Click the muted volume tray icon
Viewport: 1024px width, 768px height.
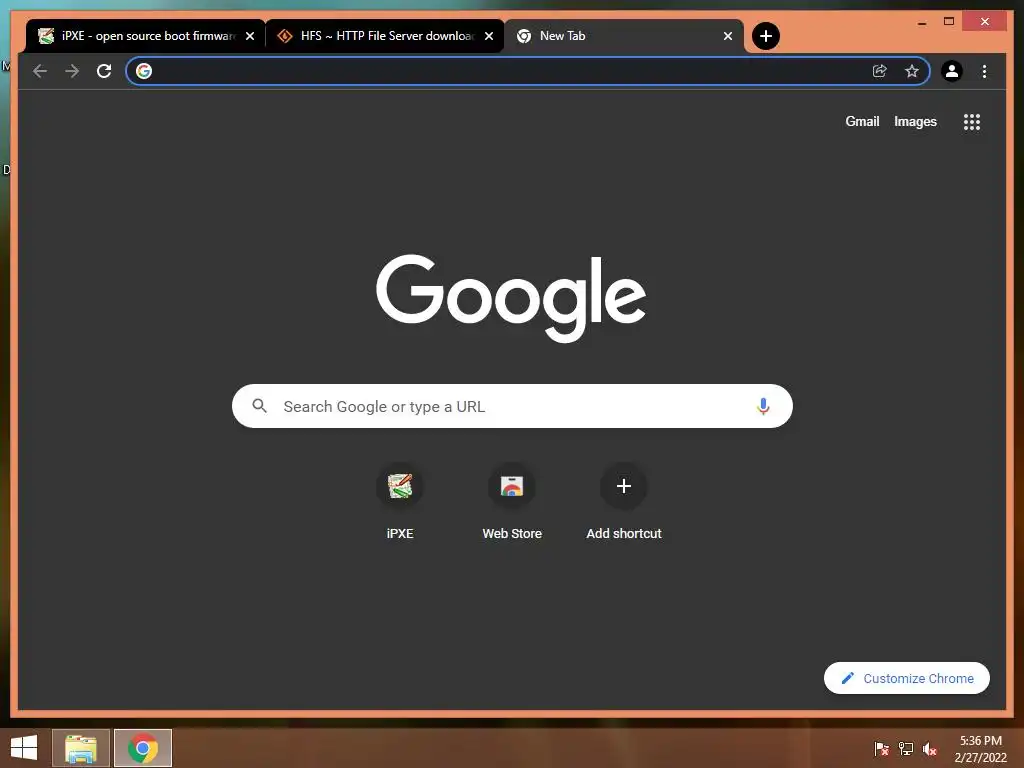[x=930, y=749]
